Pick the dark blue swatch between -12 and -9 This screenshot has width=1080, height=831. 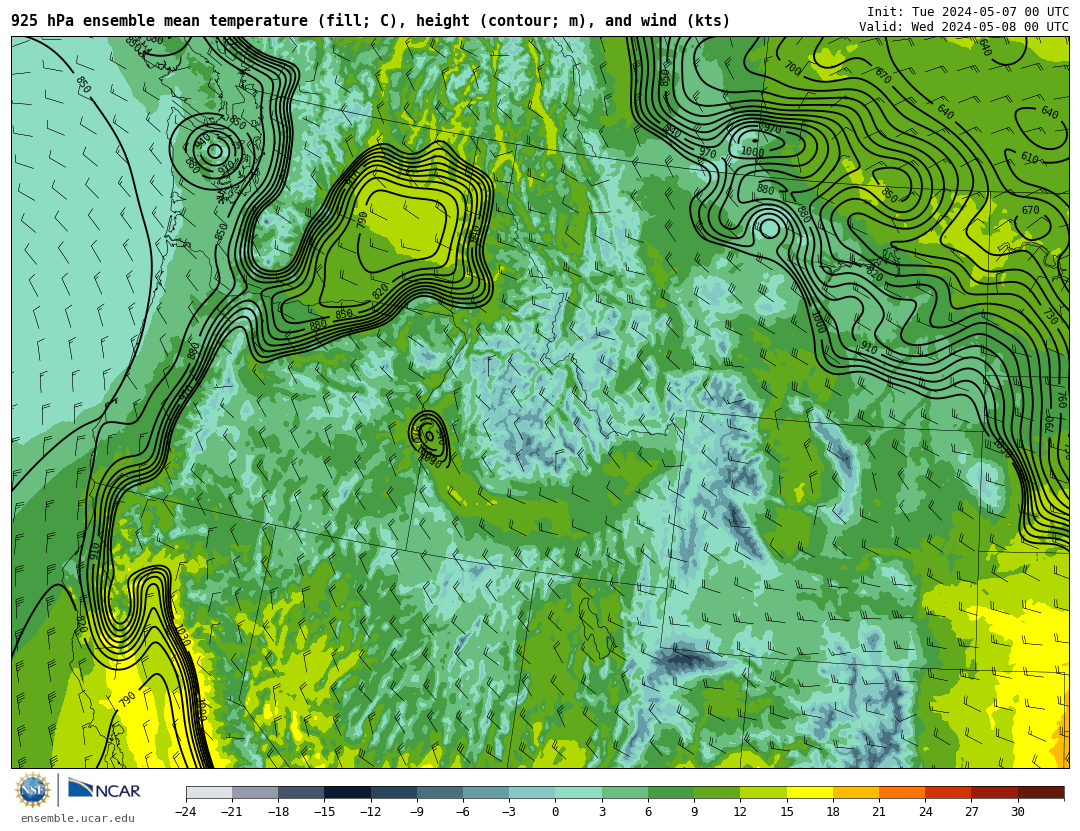click(394, 792)
